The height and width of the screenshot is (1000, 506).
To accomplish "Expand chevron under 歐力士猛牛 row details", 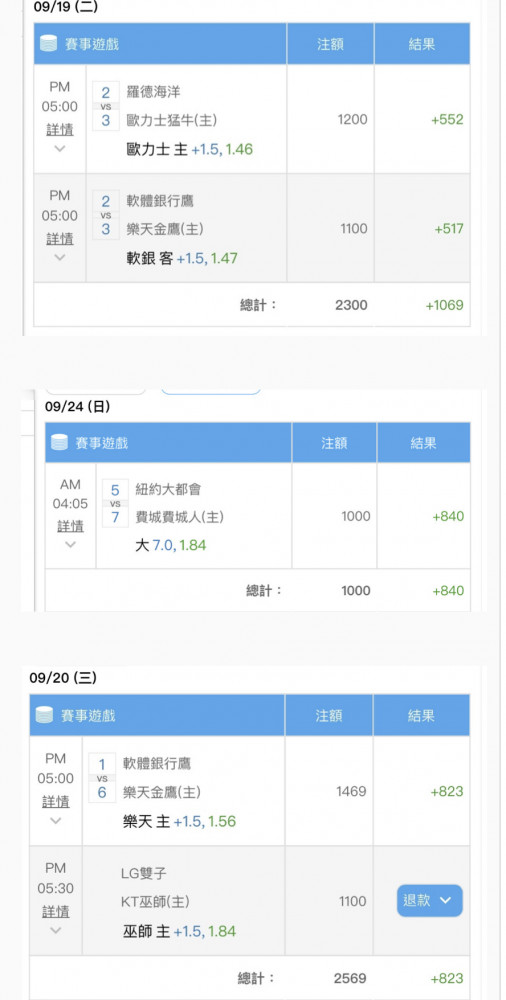I will [60, 149].
